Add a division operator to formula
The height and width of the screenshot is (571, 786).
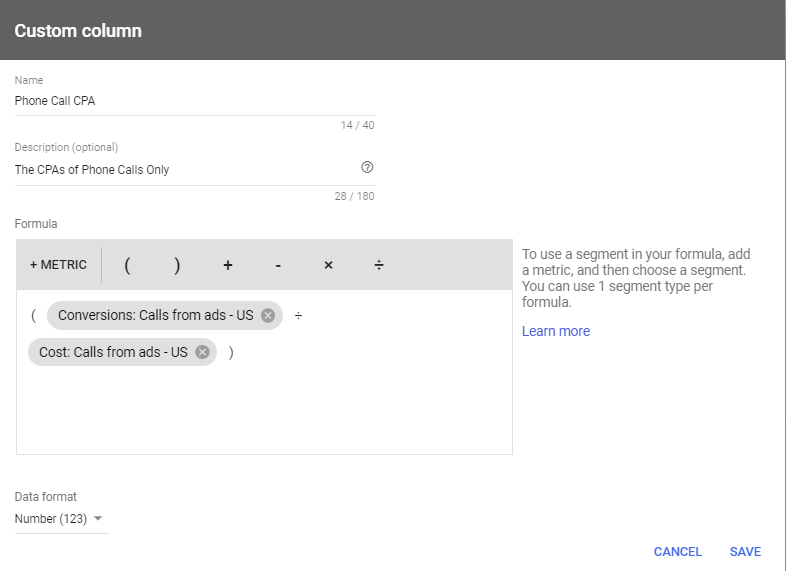(x=379, y=265)
